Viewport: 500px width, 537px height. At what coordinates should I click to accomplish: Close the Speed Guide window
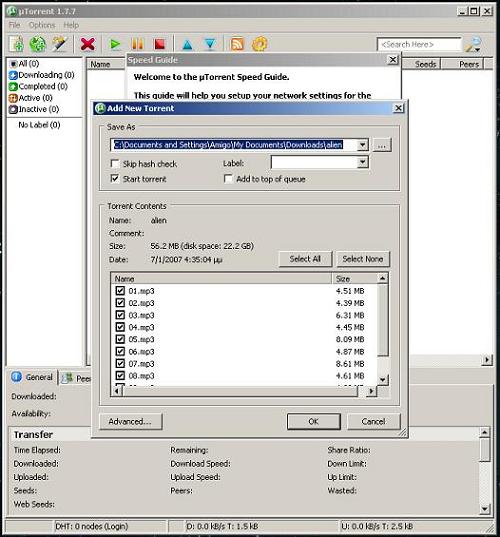point(393,60)
